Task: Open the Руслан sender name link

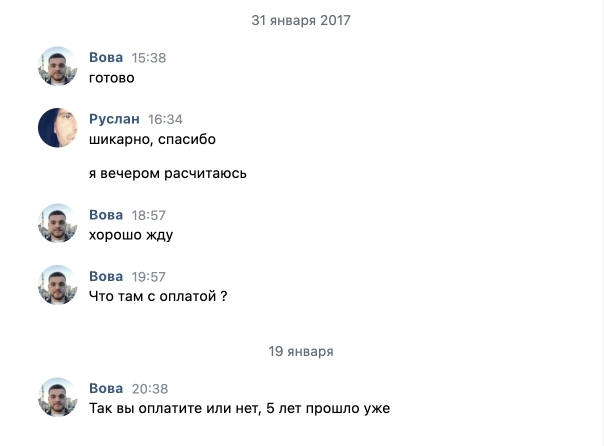Action: pos(114,119)
